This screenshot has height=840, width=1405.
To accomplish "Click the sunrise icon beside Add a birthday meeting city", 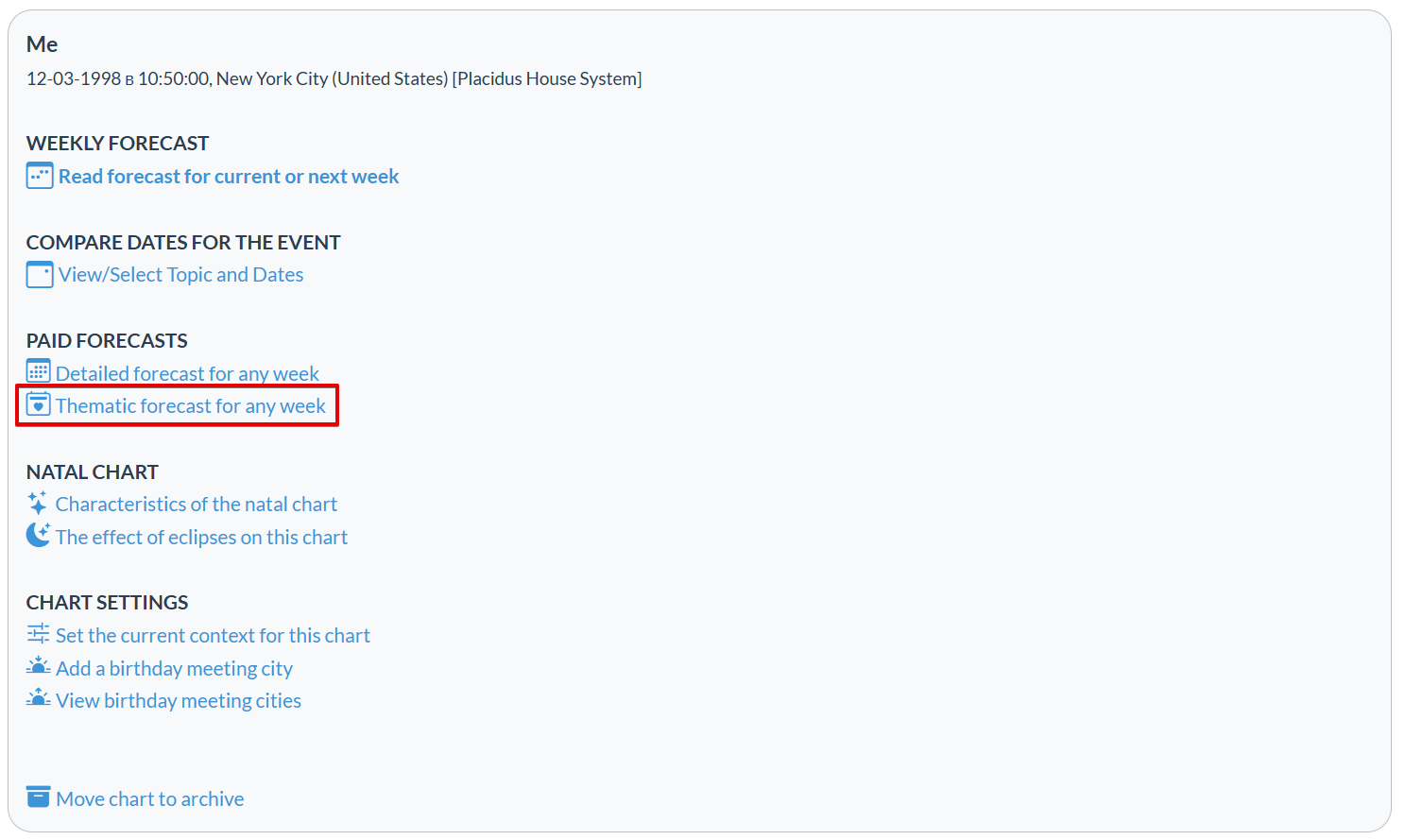I will coord(38,666).
